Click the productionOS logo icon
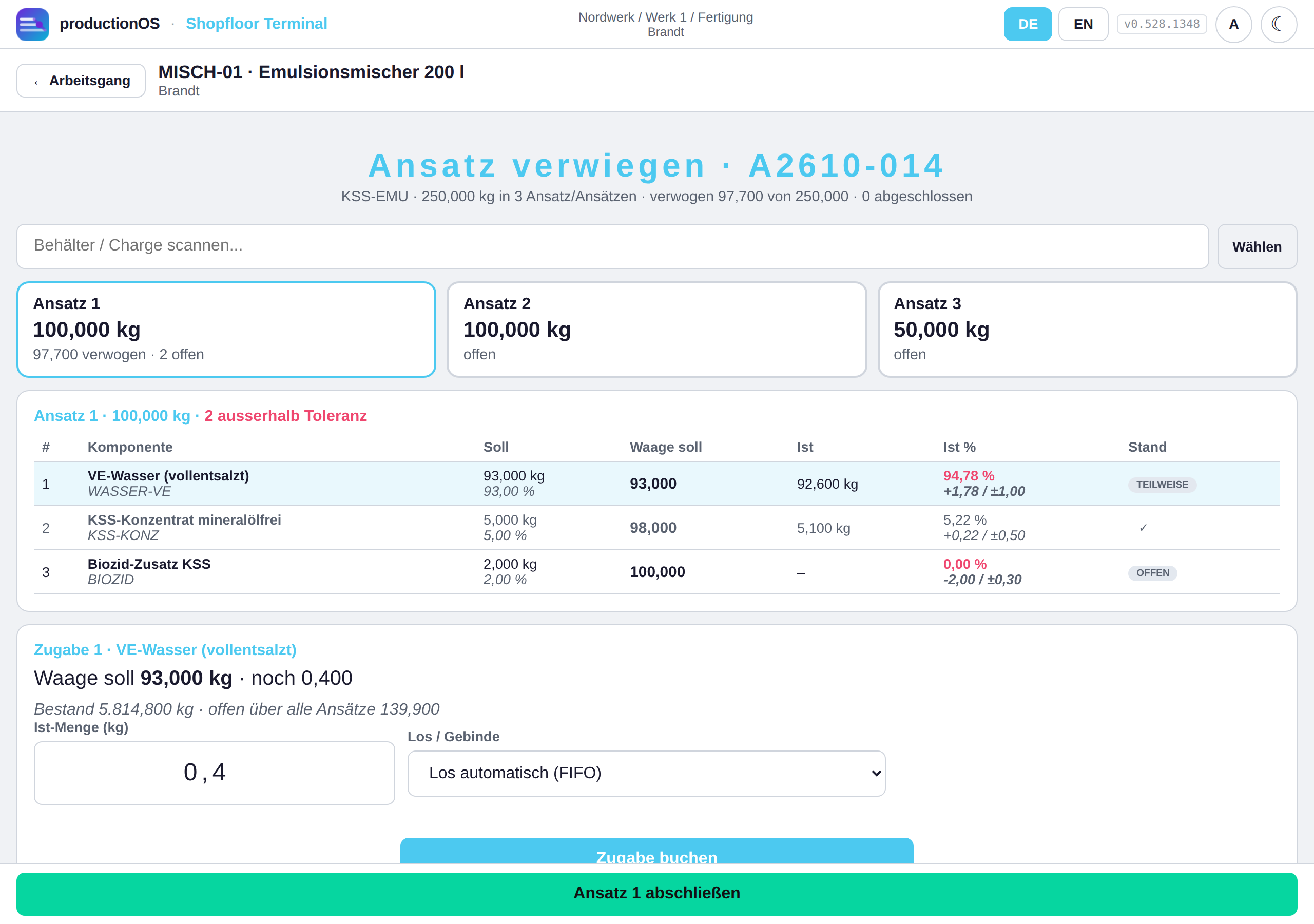The image size is (1314, 924). click(x=33, y=24)
